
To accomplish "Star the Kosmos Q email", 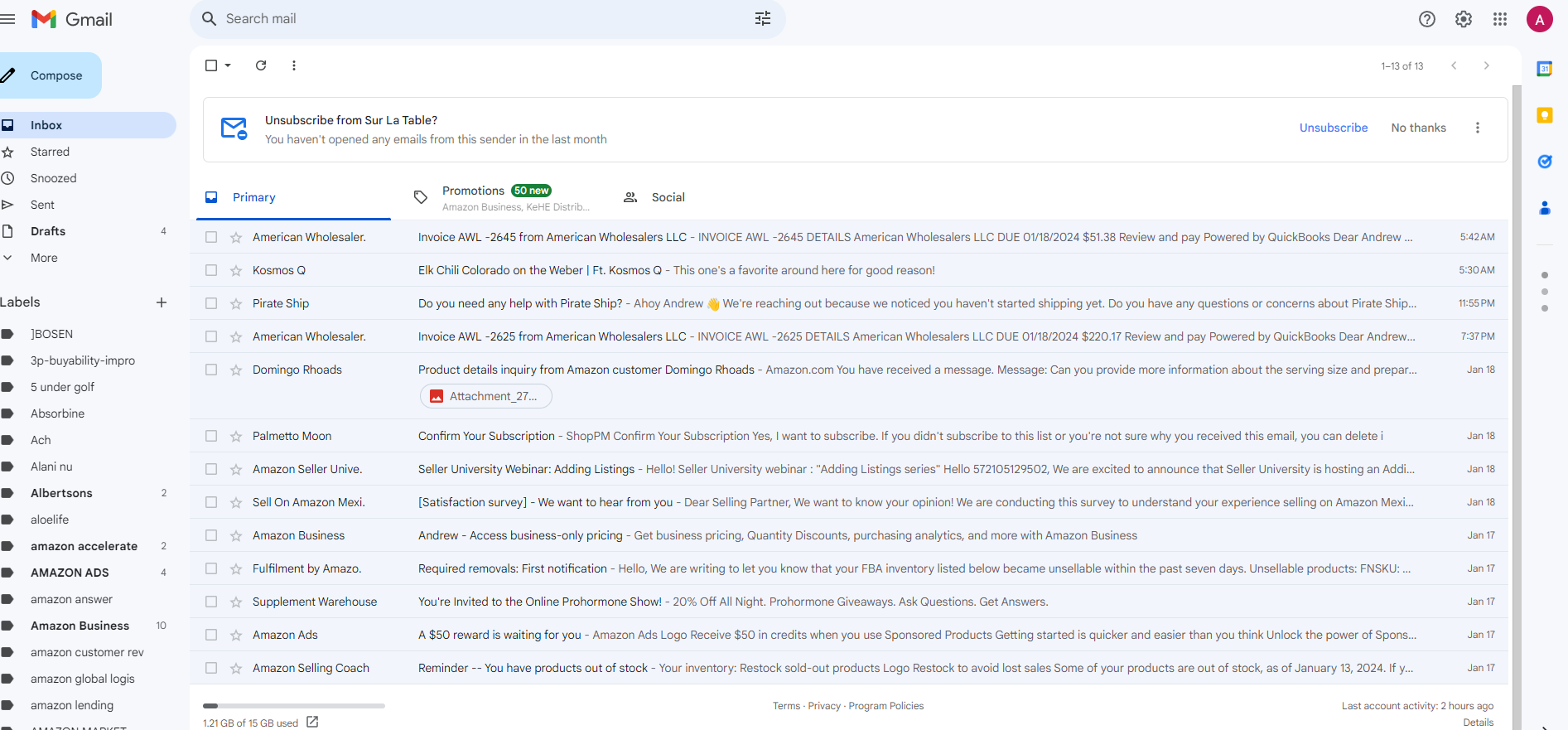I will 236,270.
